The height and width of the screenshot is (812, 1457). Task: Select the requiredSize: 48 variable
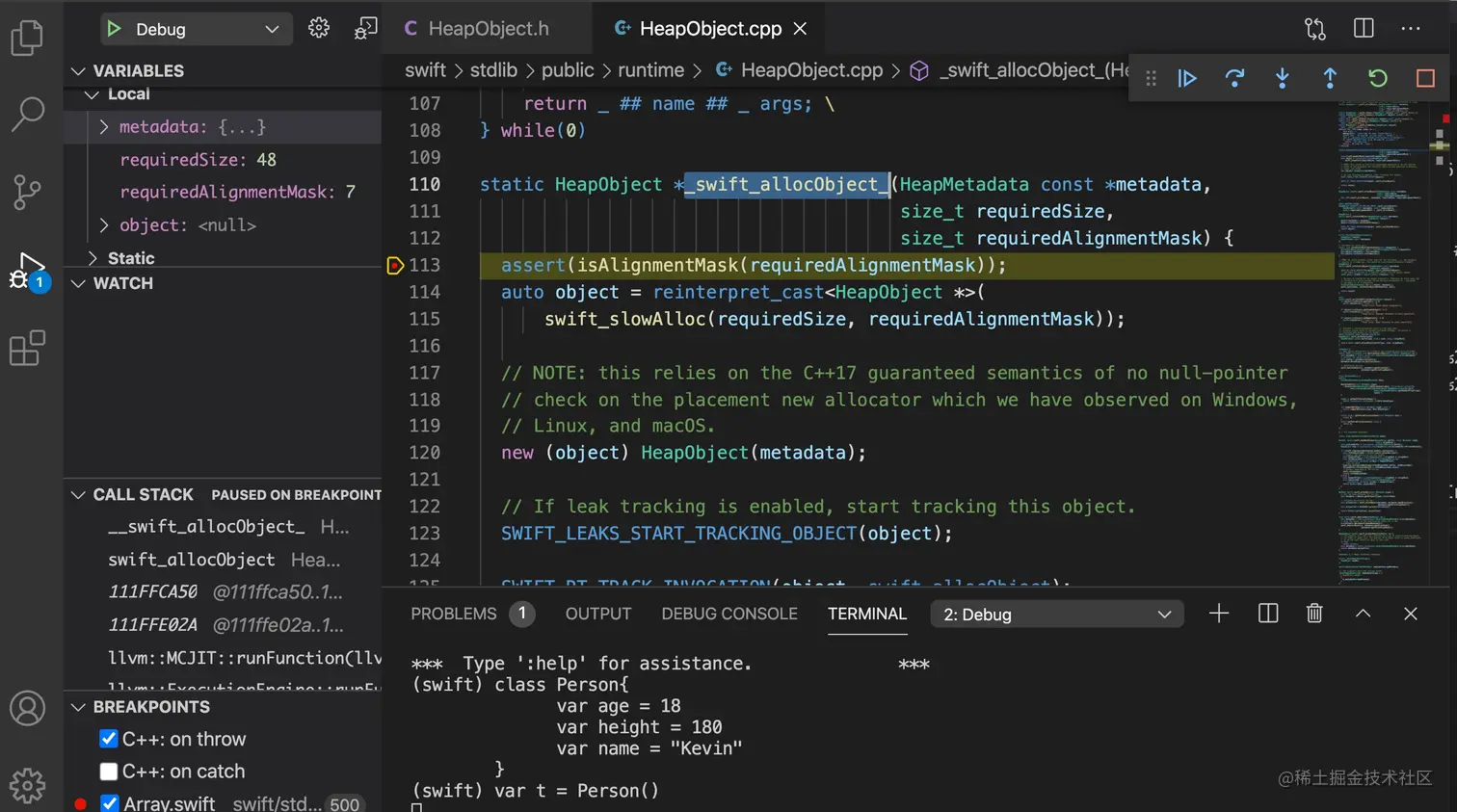click(x=224, y=160)
